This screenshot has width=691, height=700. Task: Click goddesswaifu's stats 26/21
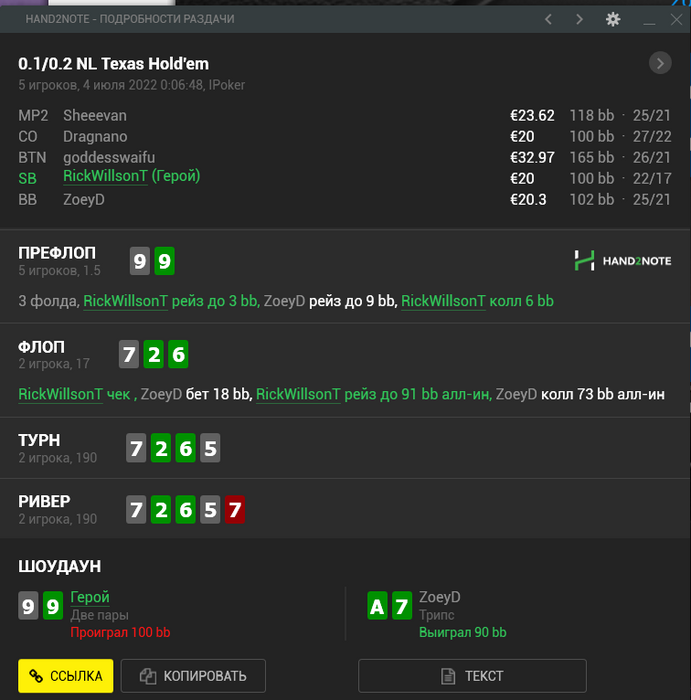point(652,158)
